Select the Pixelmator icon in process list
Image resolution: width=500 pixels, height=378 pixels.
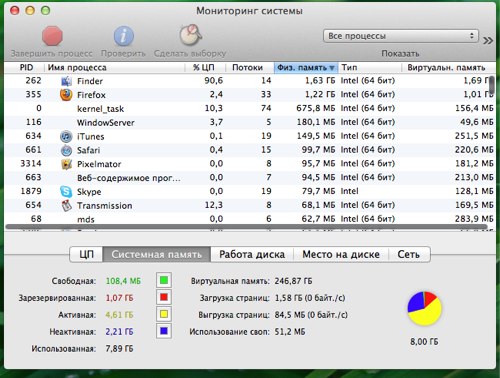tap(67, 164)
